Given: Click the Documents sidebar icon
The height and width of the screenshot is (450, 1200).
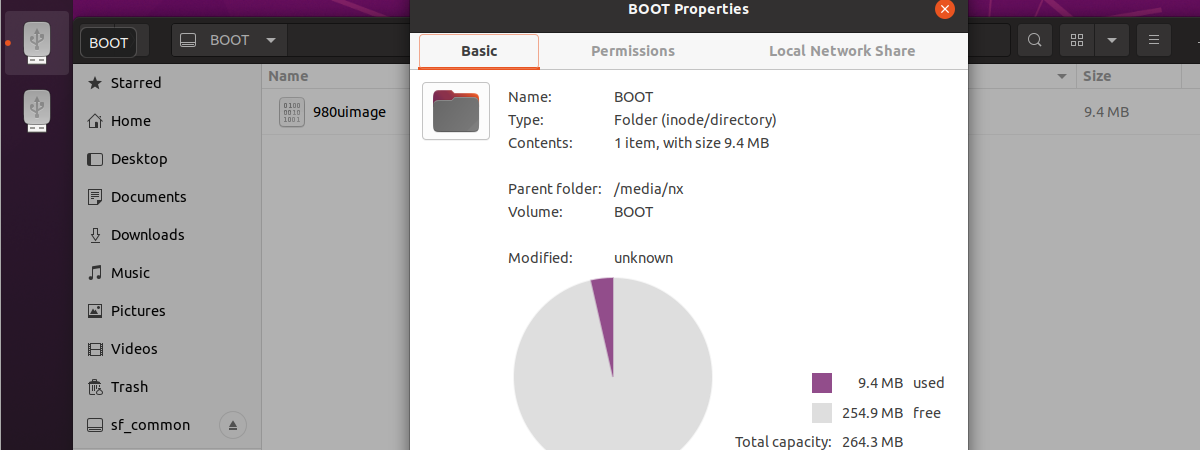Looking at the screenshot, I should pyautogui.click(x=95, y=197).
